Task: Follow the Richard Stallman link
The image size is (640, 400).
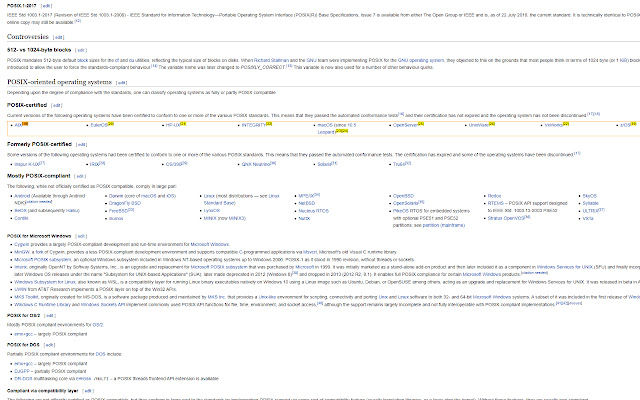Action: (x=271, y=60)
